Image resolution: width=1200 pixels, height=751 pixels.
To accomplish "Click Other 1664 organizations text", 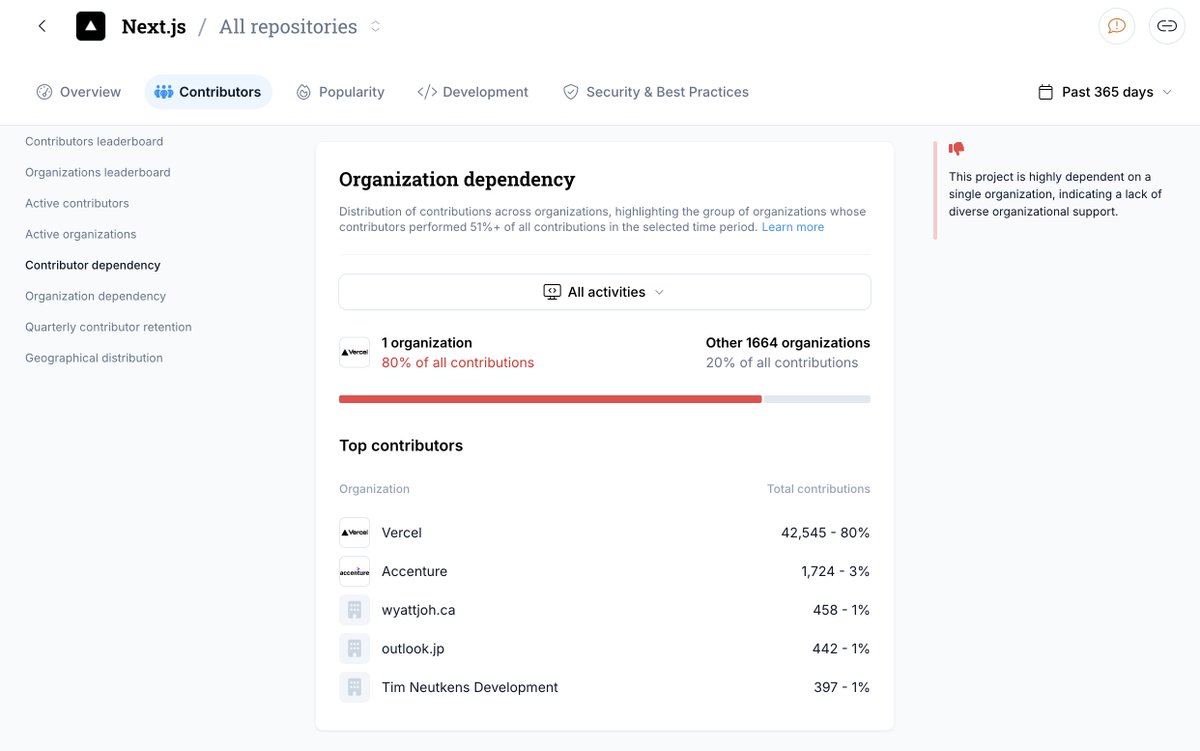I will pyautogui.click(x=788, y=343).
